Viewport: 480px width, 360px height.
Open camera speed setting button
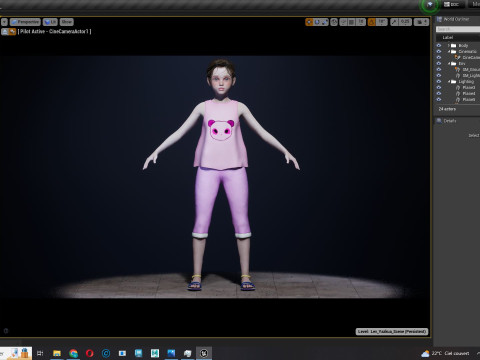pos(421,22)
